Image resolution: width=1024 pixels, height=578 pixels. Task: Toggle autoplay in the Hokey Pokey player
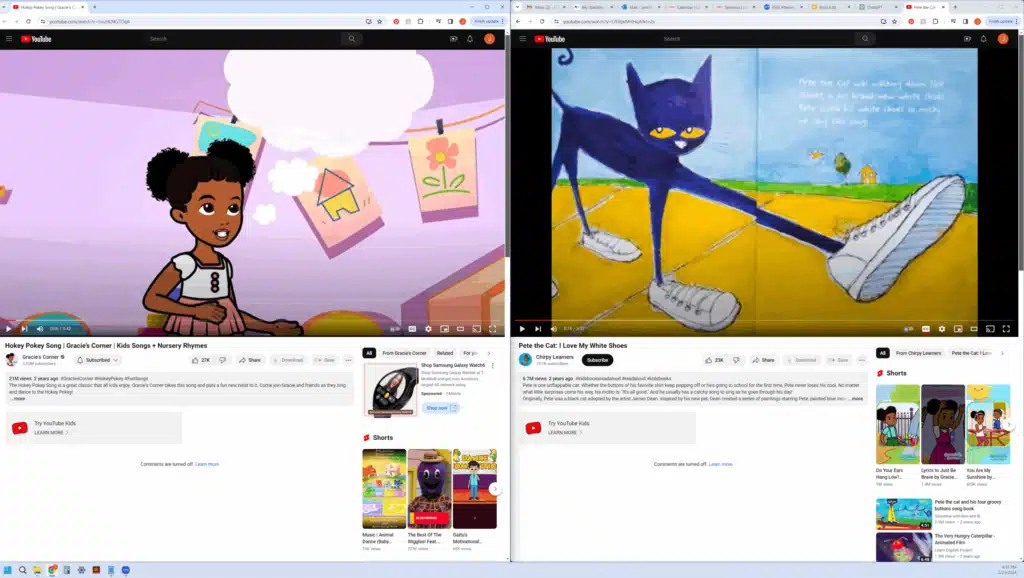click(x=395, y=328)
